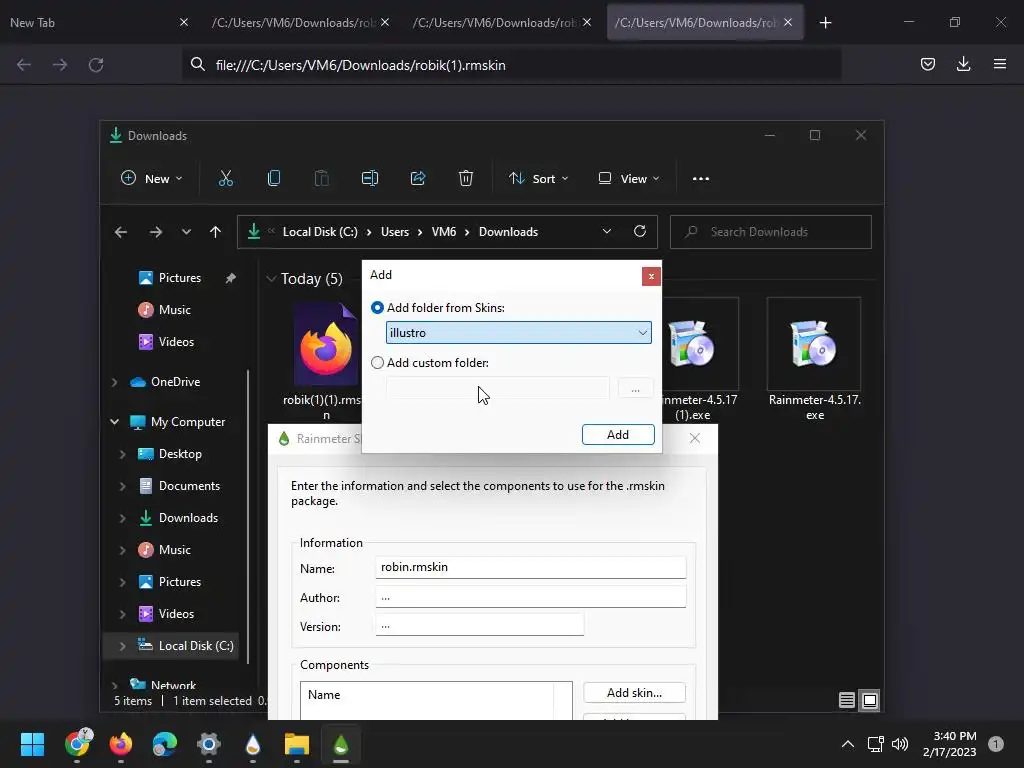Open the Firefox application menu
The width and height of the screenshot is (1024, 768).
1000,64
